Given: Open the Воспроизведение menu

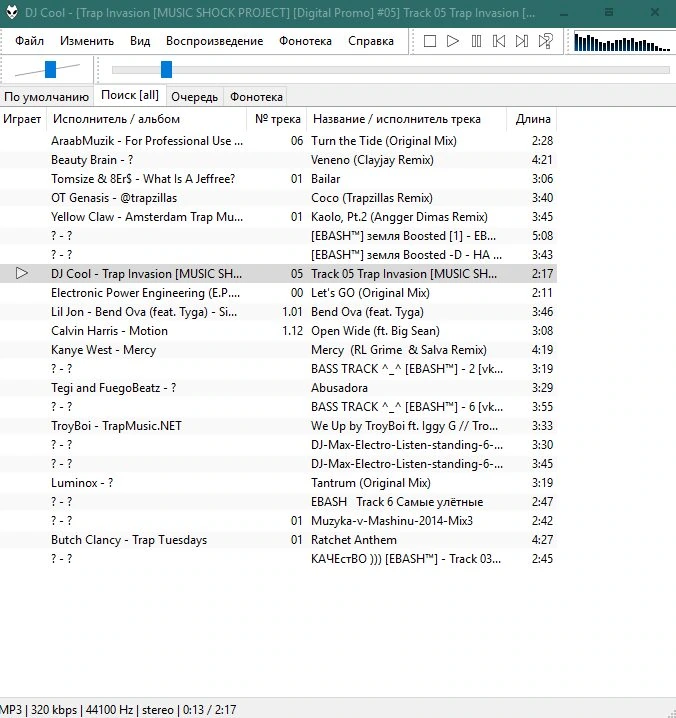Looking at the screenshot, I should tap(214, 41).
